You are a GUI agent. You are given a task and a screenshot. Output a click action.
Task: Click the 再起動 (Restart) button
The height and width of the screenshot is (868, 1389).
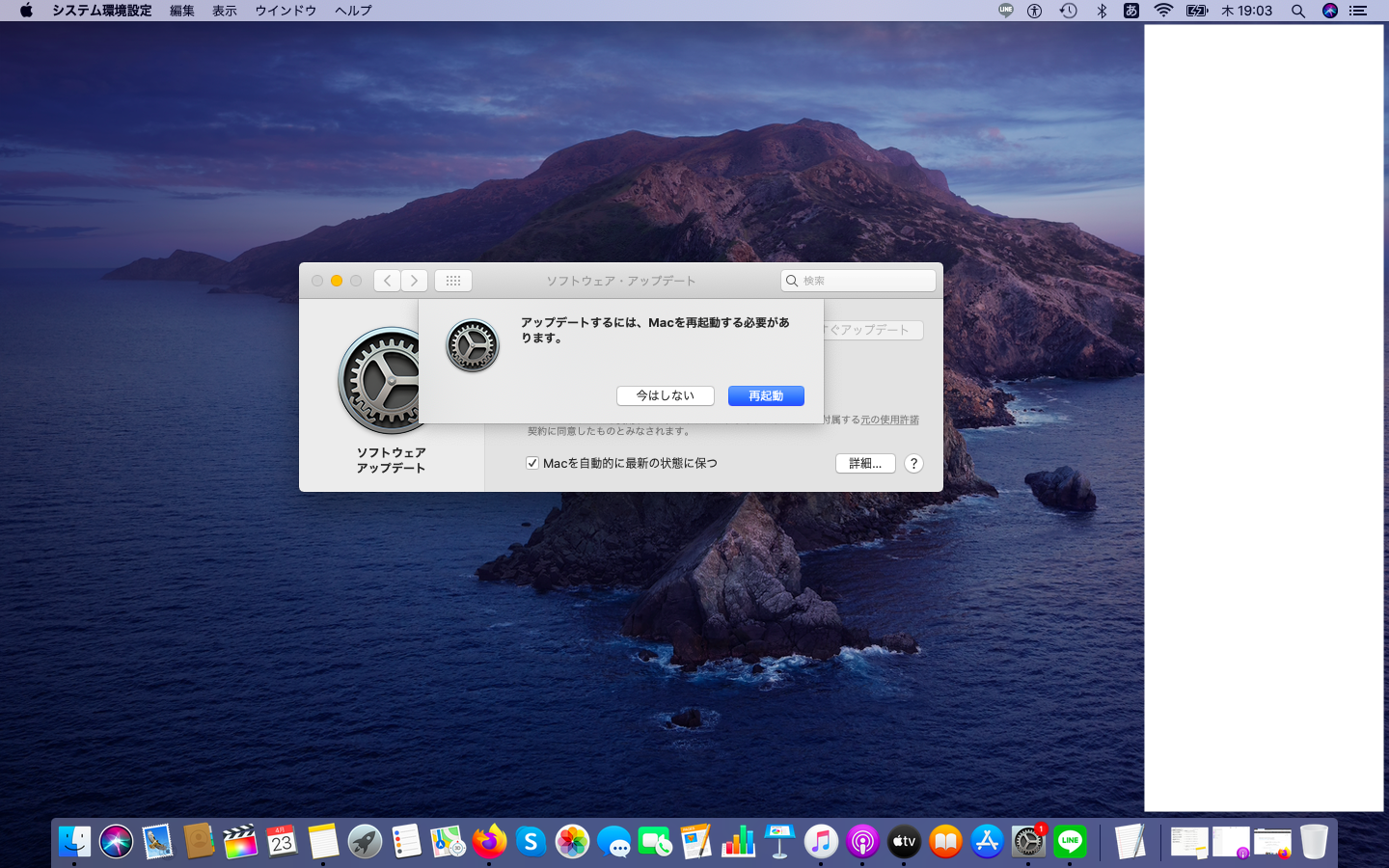pos(765,396)
